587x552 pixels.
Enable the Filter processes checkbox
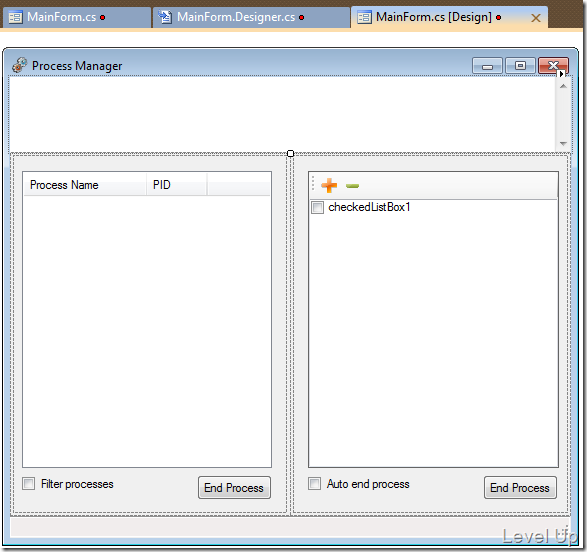click(28, 484)
